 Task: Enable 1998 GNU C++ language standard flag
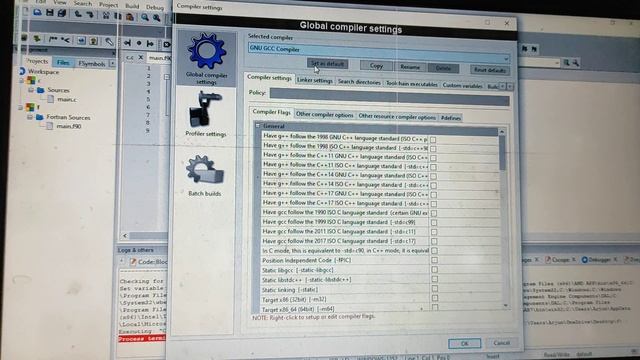click(x=433, y=140)
